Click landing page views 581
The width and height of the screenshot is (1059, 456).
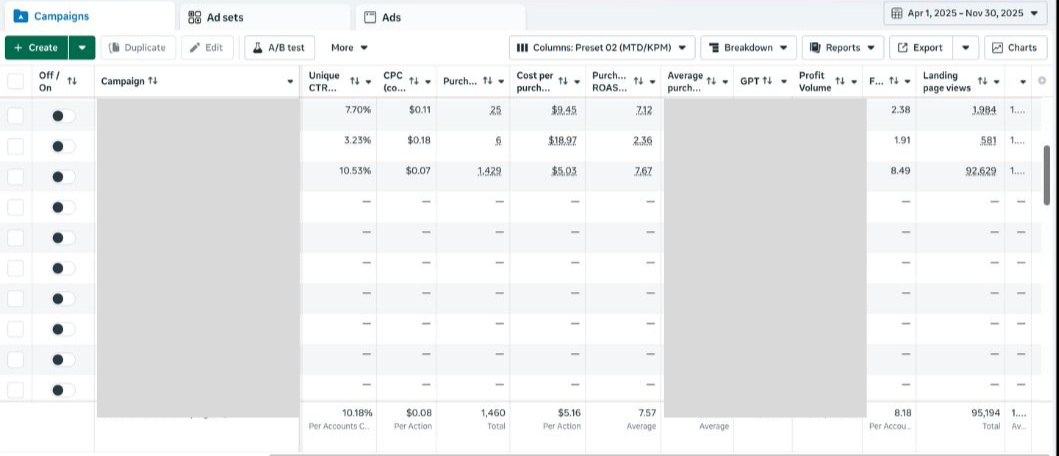(x=989, y=141)
